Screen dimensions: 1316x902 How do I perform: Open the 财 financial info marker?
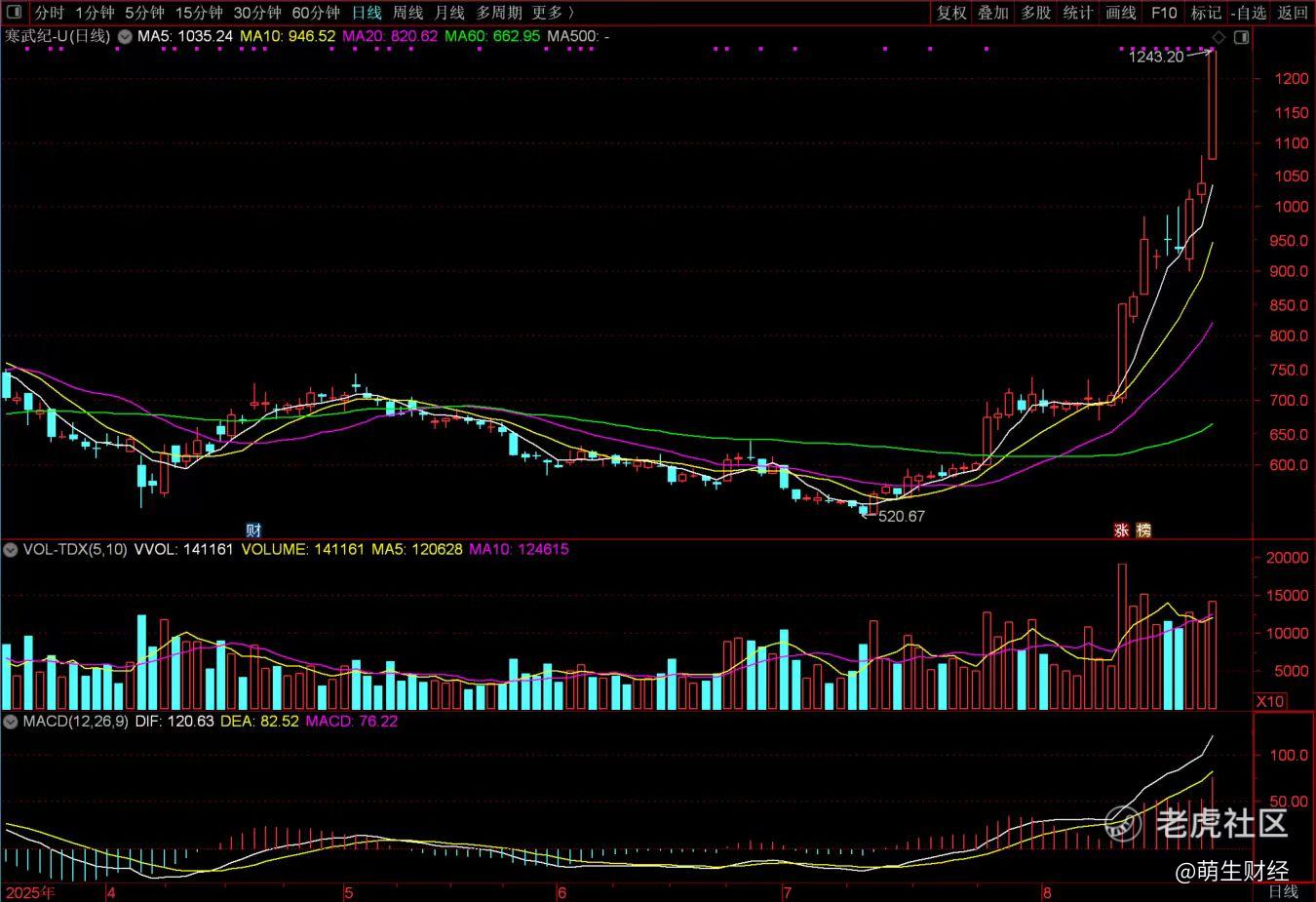pos(253,530)
